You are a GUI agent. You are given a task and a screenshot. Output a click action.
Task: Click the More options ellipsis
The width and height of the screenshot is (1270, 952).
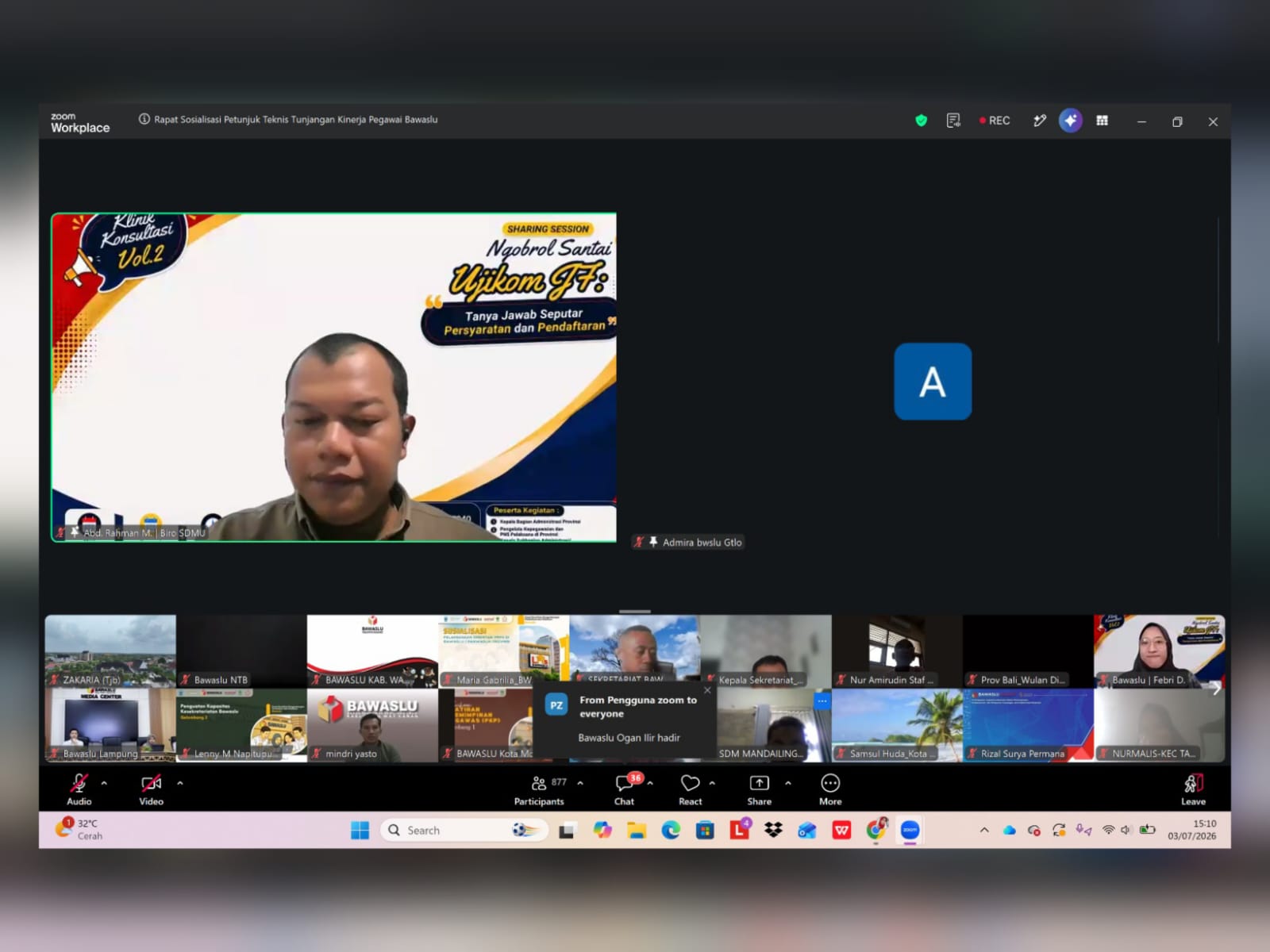coord(830,789)
